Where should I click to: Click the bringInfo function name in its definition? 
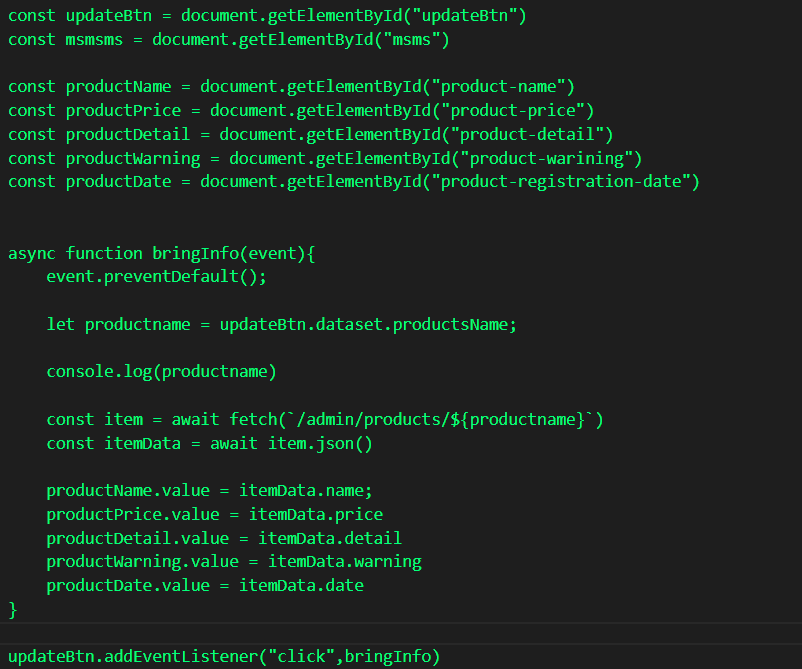pyautogui.click(x=195, y=253)
